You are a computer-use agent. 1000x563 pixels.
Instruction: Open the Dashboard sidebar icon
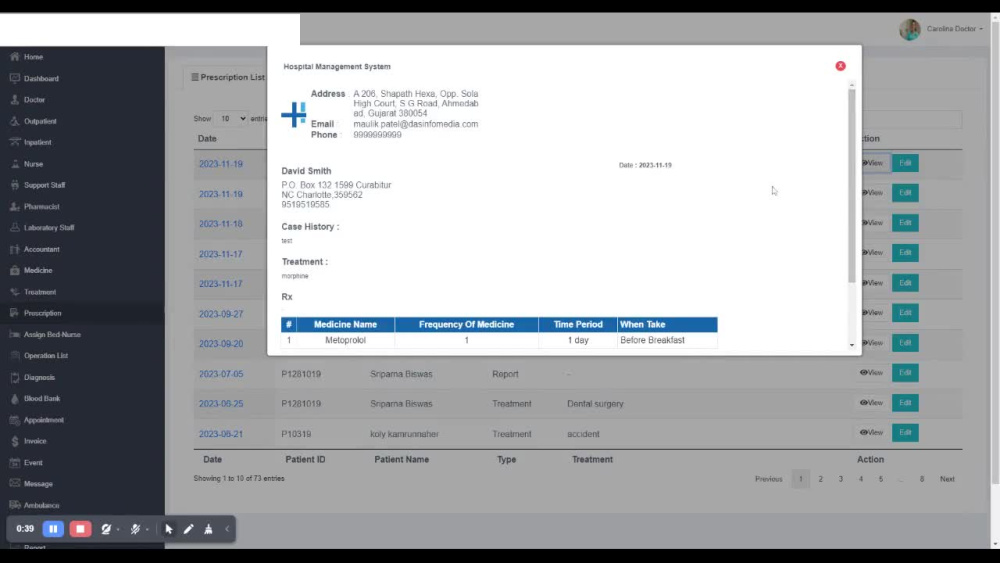pyautogui.click(x=15, y=78)
